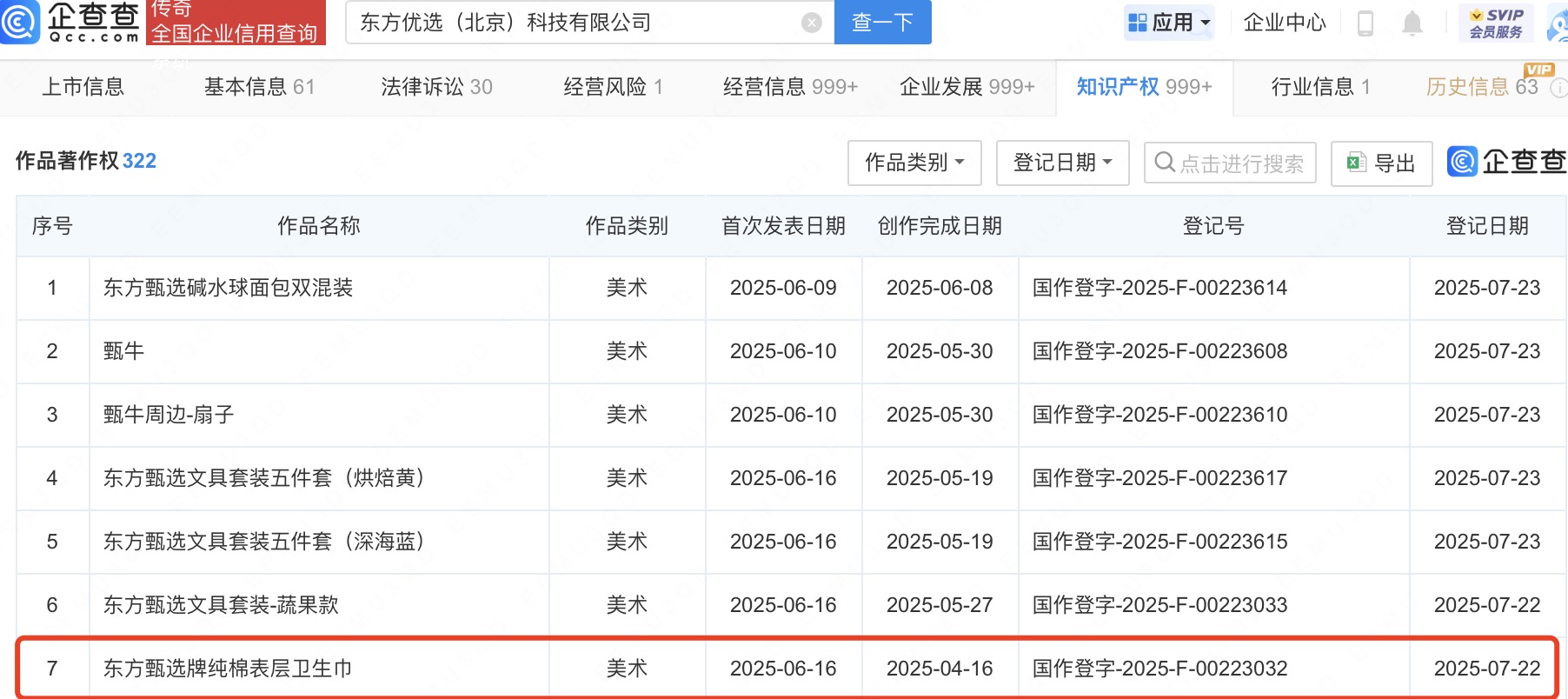This screenshot has width=1568, height=699.
Task: Click the company name search field
Action: tap(574, 23)
